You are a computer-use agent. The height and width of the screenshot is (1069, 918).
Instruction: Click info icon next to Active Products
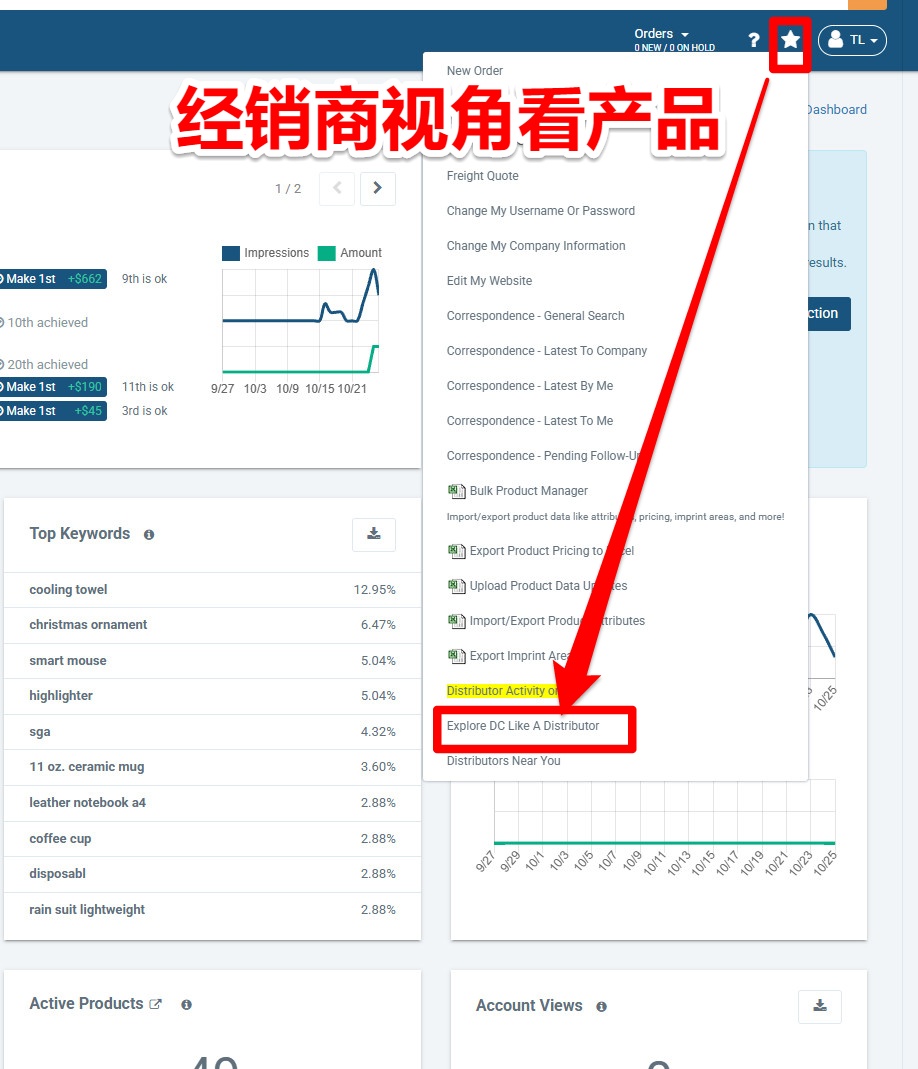pos(186,1005)
